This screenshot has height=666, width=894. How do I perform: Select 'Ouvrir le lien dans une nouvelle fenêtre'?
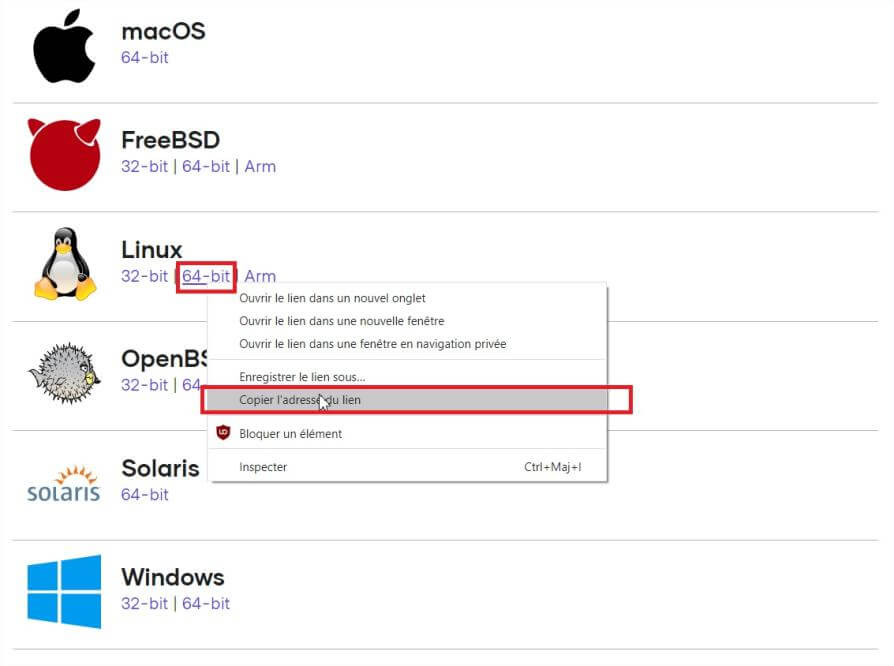coord(342,321)
